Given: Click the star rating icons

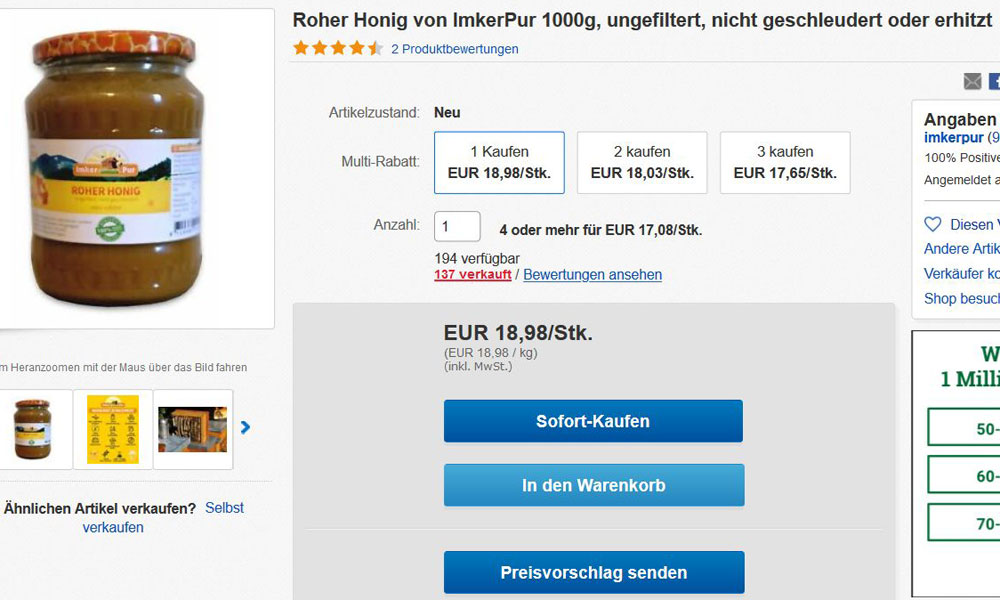Looking at the screenshot, I should 338,48.
